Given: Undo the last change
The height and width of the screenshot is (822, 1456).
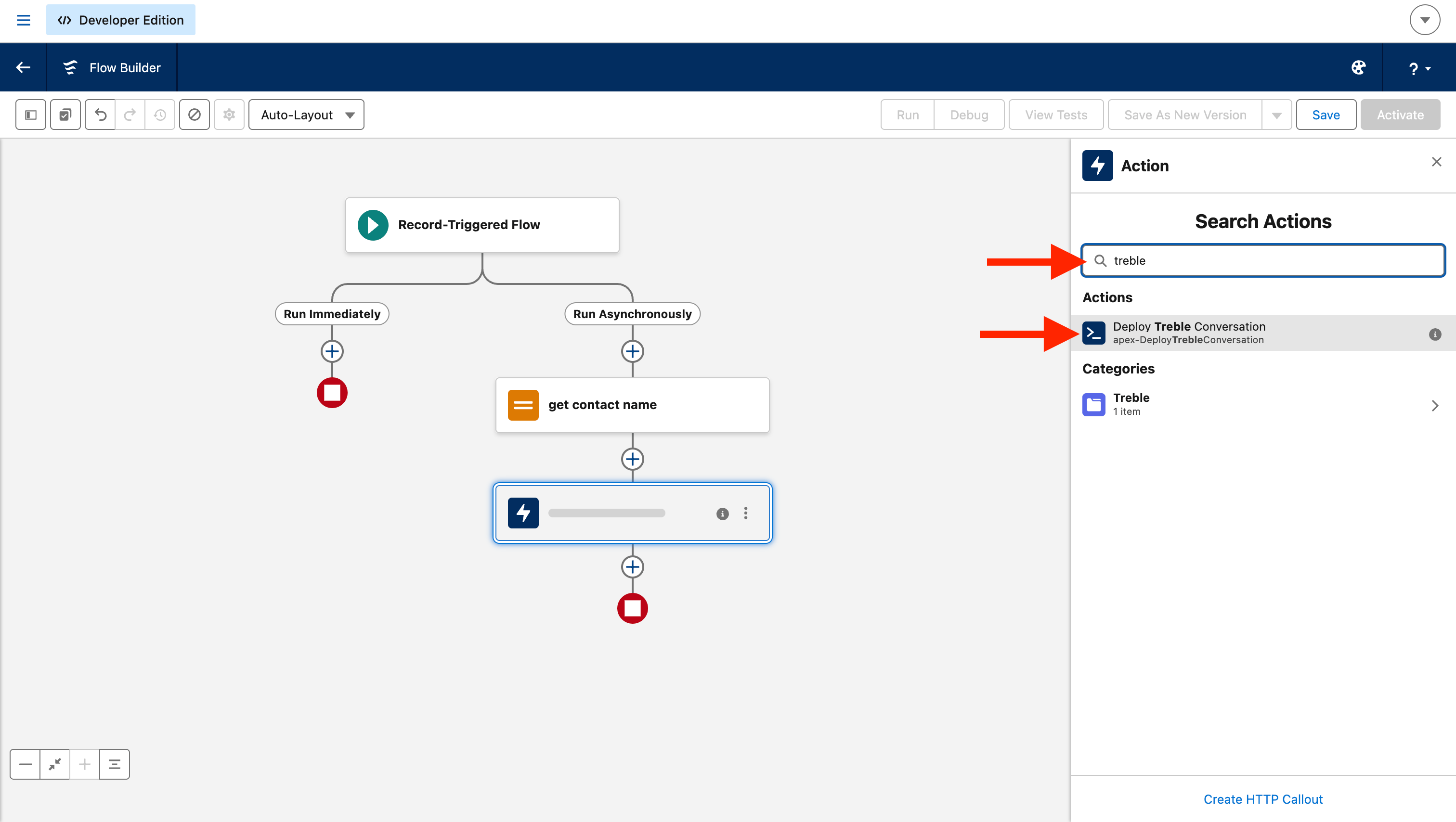Looking at the screenshot, I should tap(101, 115).
